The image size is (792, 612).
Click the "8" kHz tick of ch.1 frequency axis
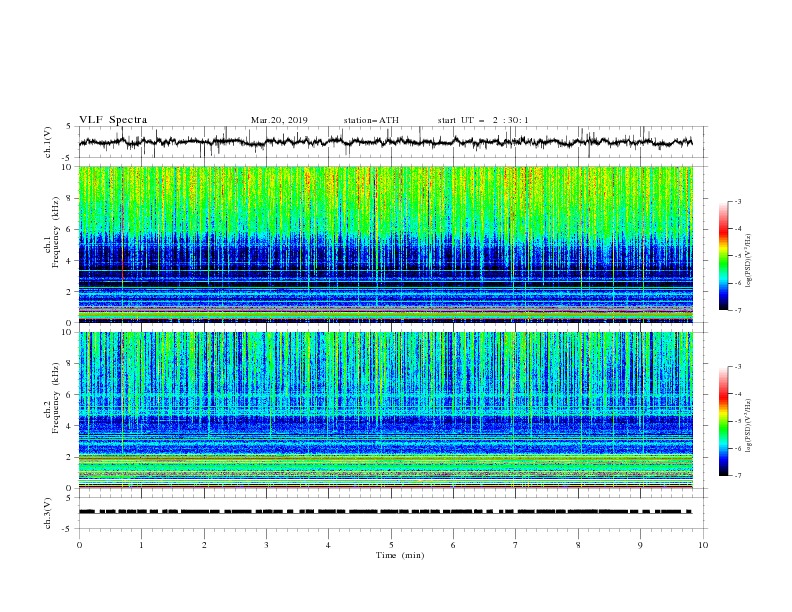click(69, 198)
